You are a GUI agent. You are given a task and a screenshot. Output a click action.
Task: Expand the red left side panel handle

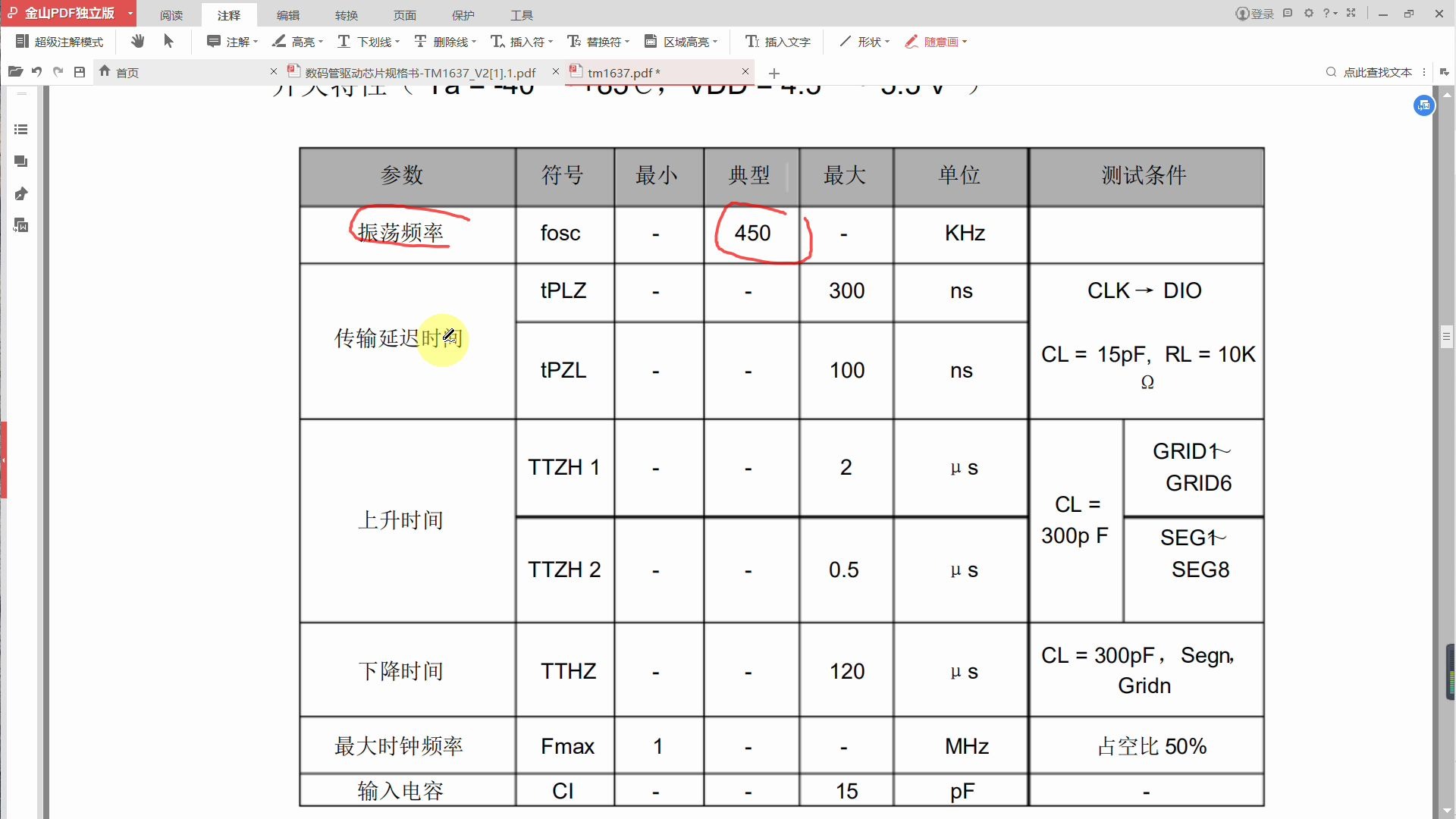(x=3, y=460)
